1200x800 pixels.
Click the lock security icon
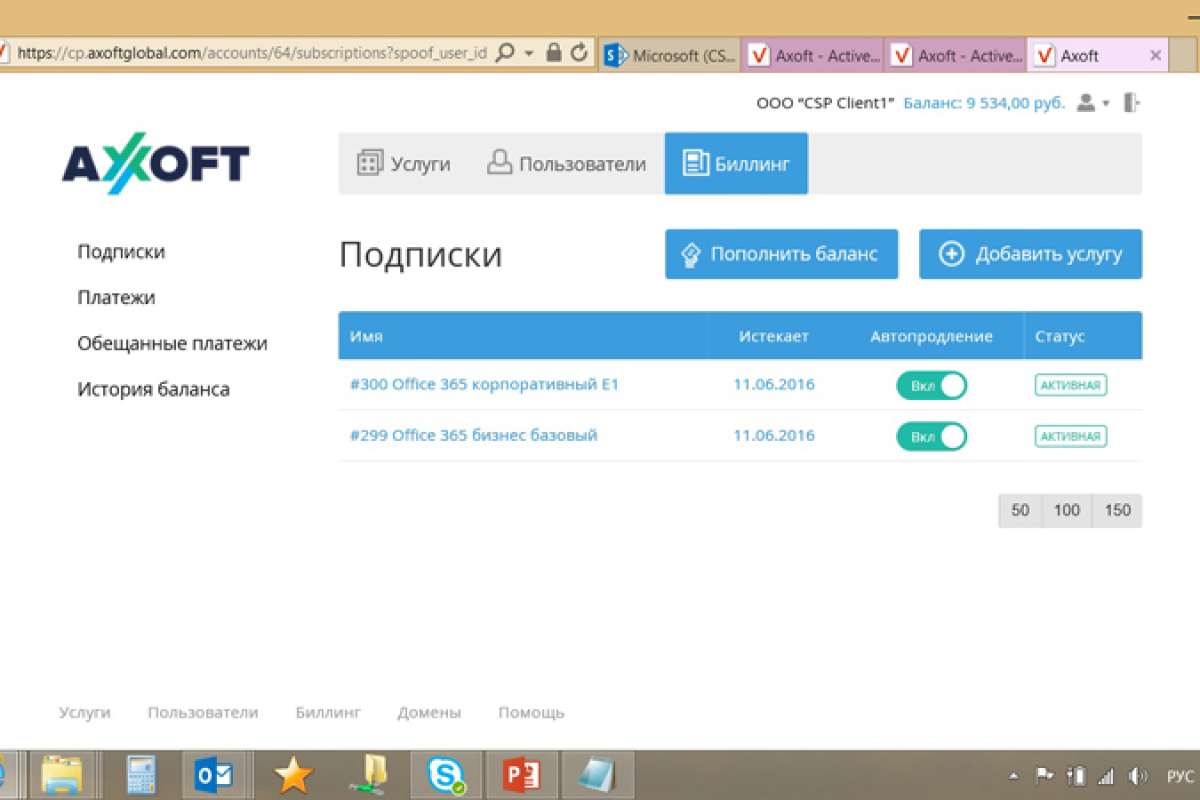(554, 53)
